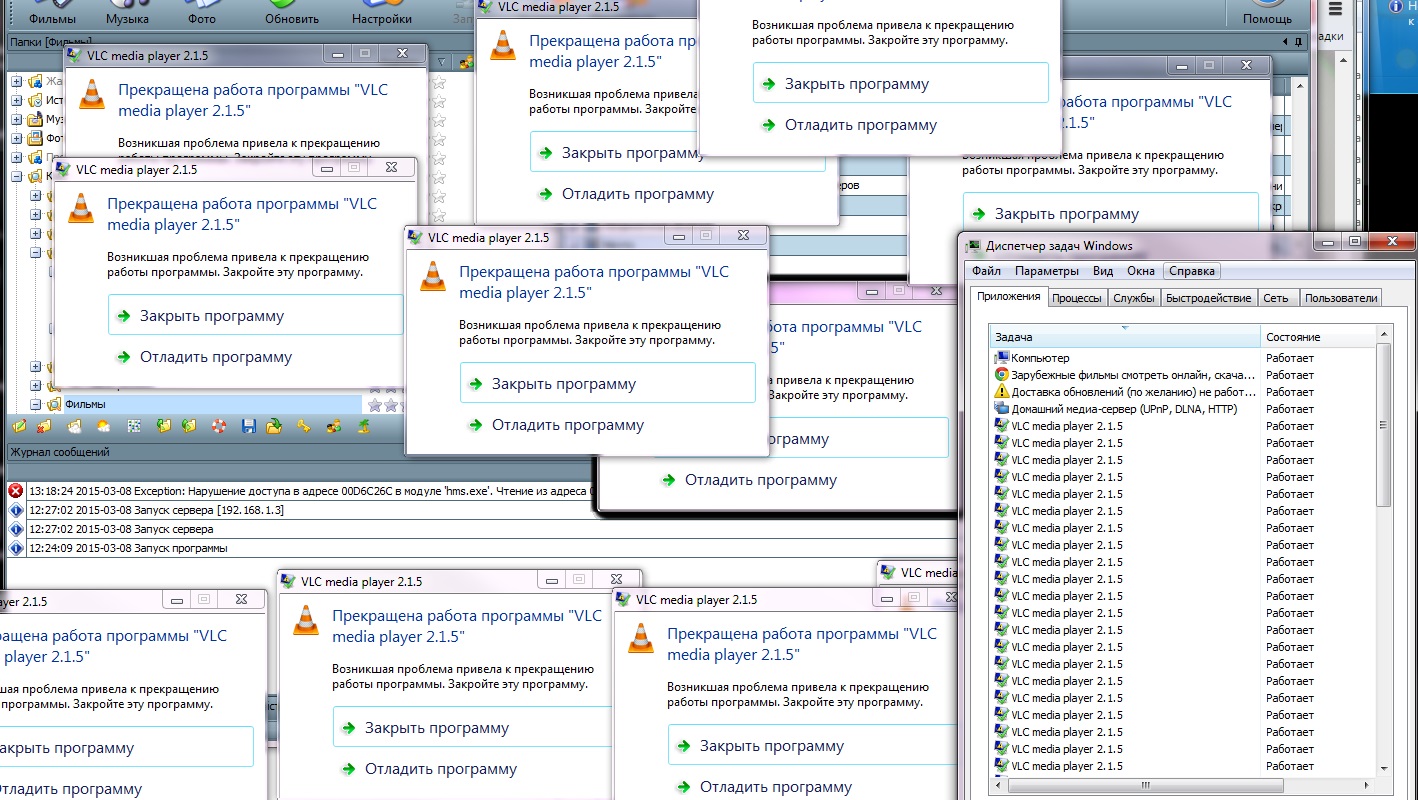Expand the first folder in the tree

pyautogui.click(x=17, y=82)
